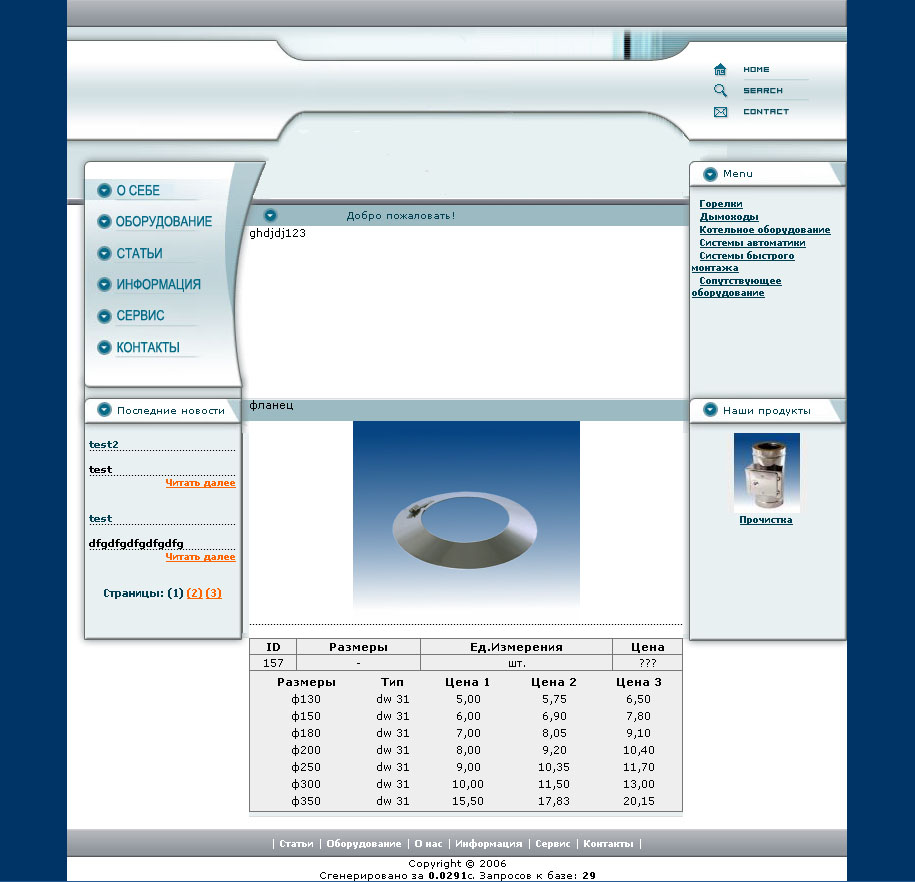Click the dfgdfgdfgdfgdfg news text
The image size is (915, 882).
[x=136, y=543]
